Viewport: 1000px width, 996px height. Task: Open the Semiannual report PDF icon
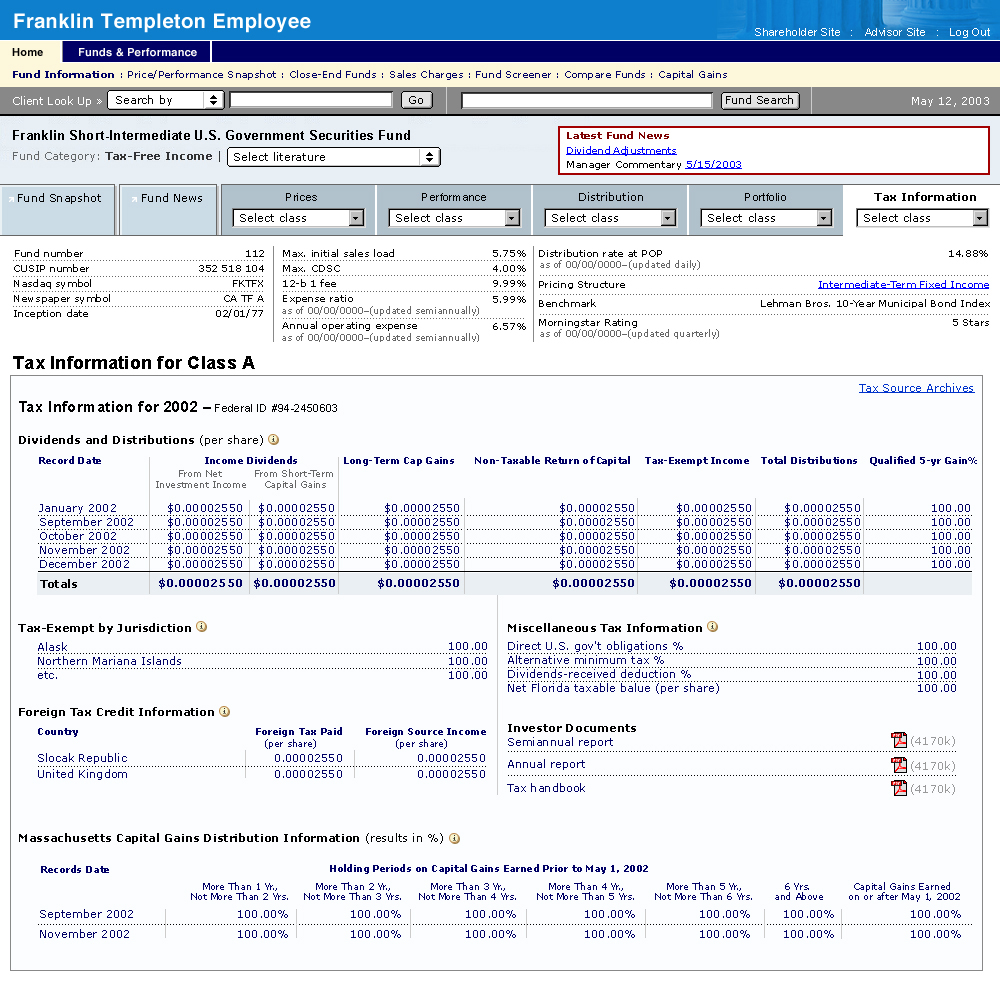click(899, 740)
